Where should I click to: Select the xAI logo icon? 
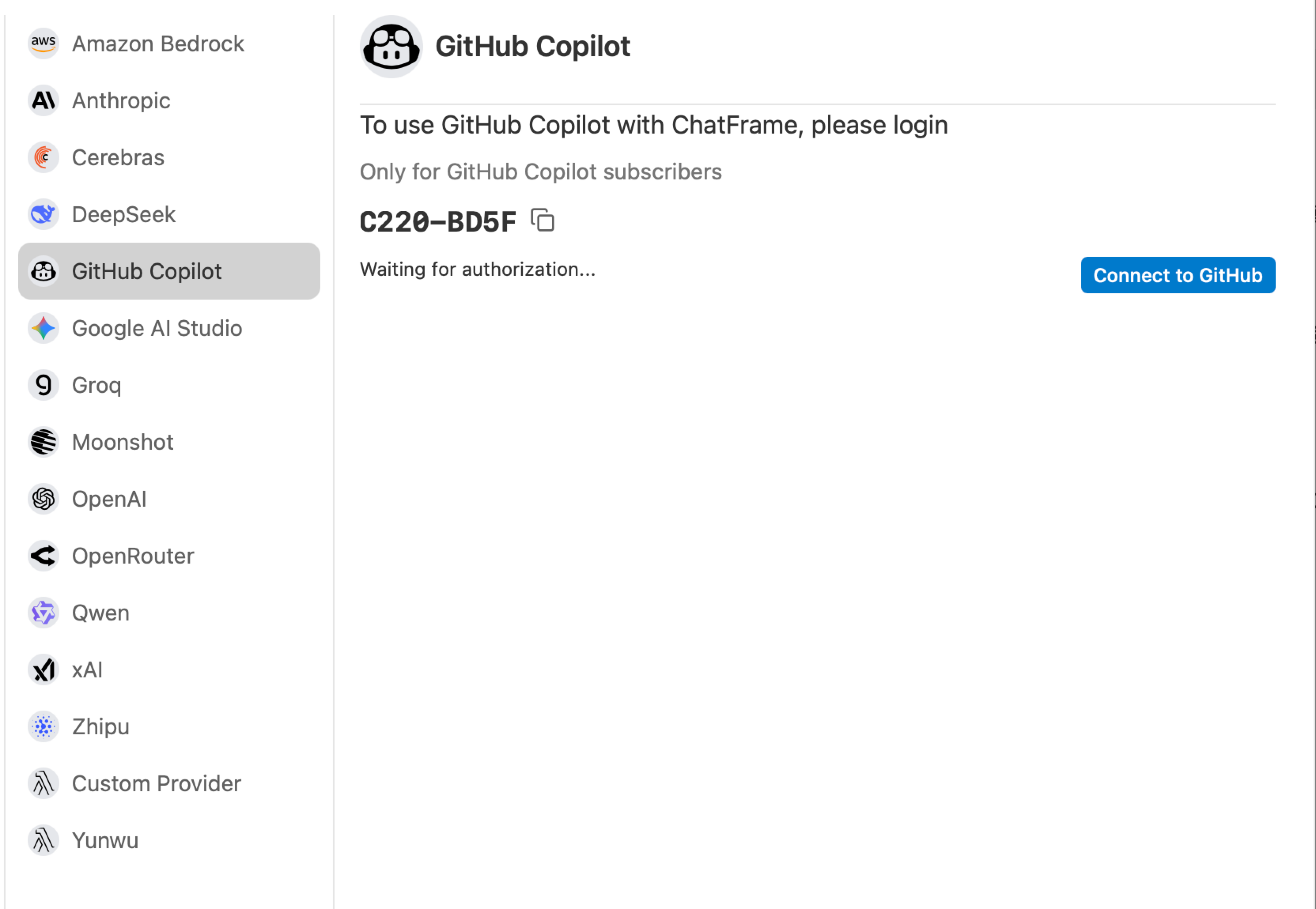tap(43, 670)
